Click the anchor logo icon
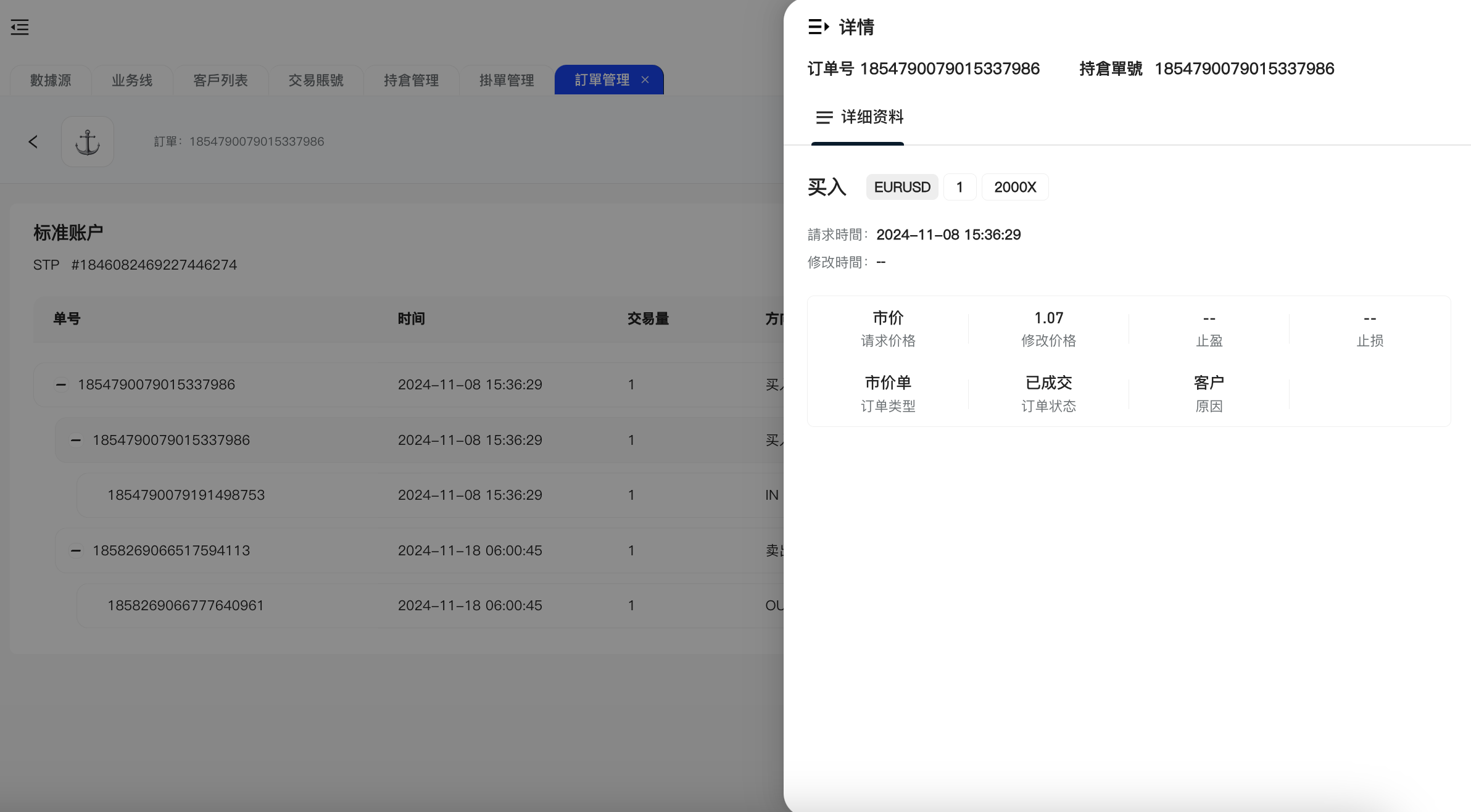 [88, 142]
